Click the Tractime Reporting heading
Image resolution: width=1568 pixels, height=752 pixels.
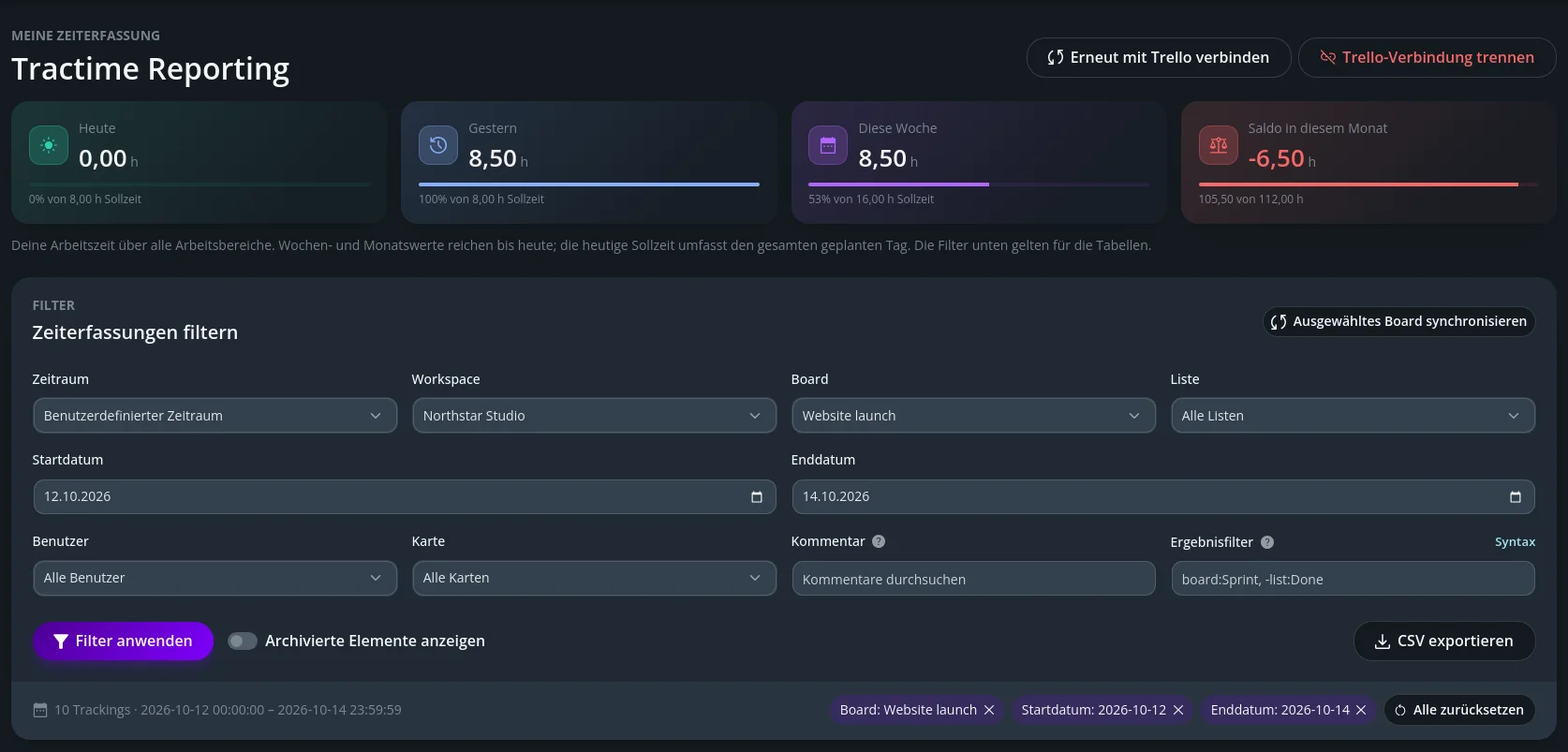tap(150, 69)
